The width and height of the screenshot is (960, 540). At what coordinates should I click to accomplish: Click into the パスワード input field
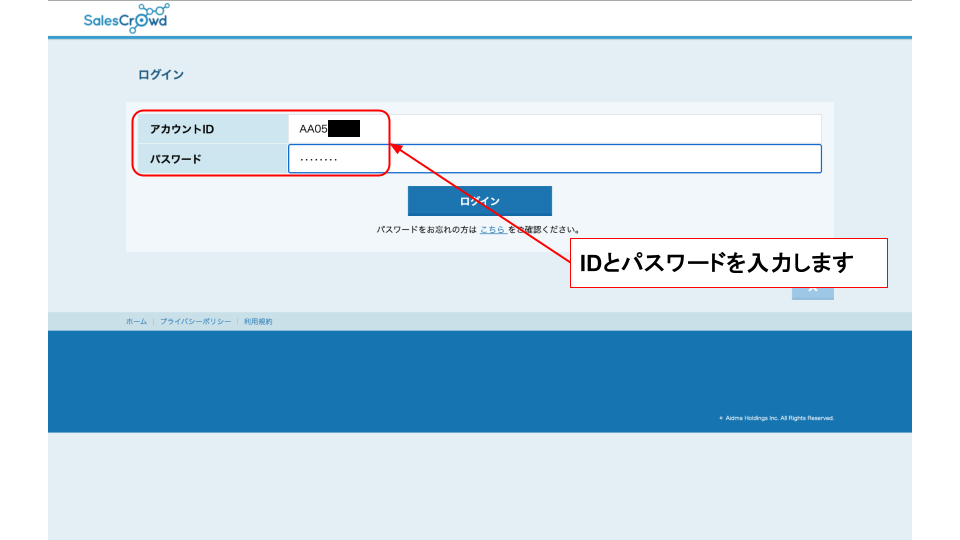point(555,159)
